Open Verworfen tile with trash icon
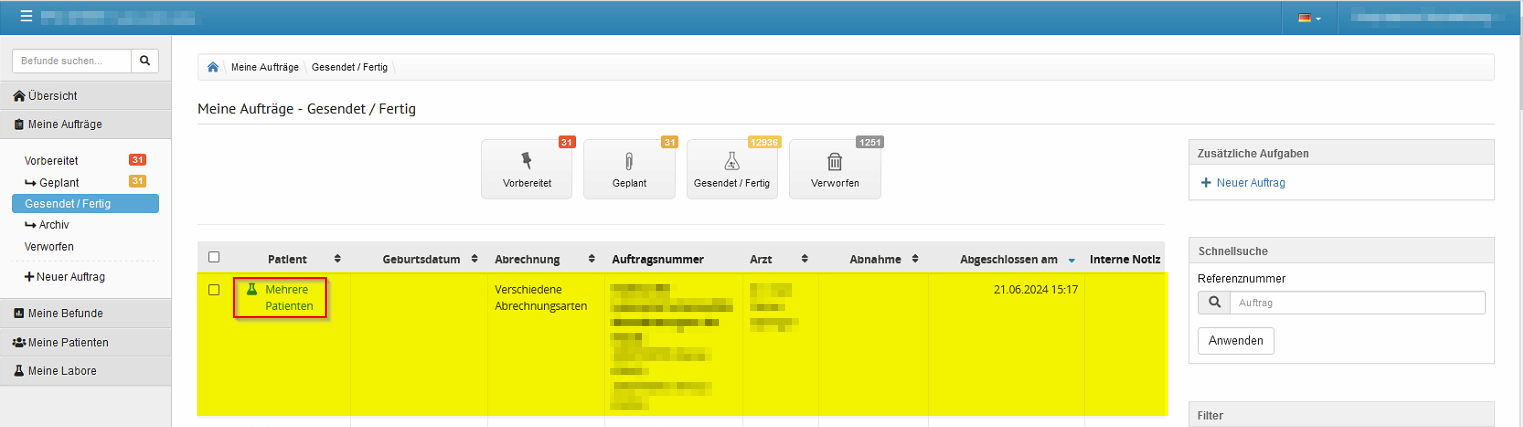 click(x=834, y=170)
